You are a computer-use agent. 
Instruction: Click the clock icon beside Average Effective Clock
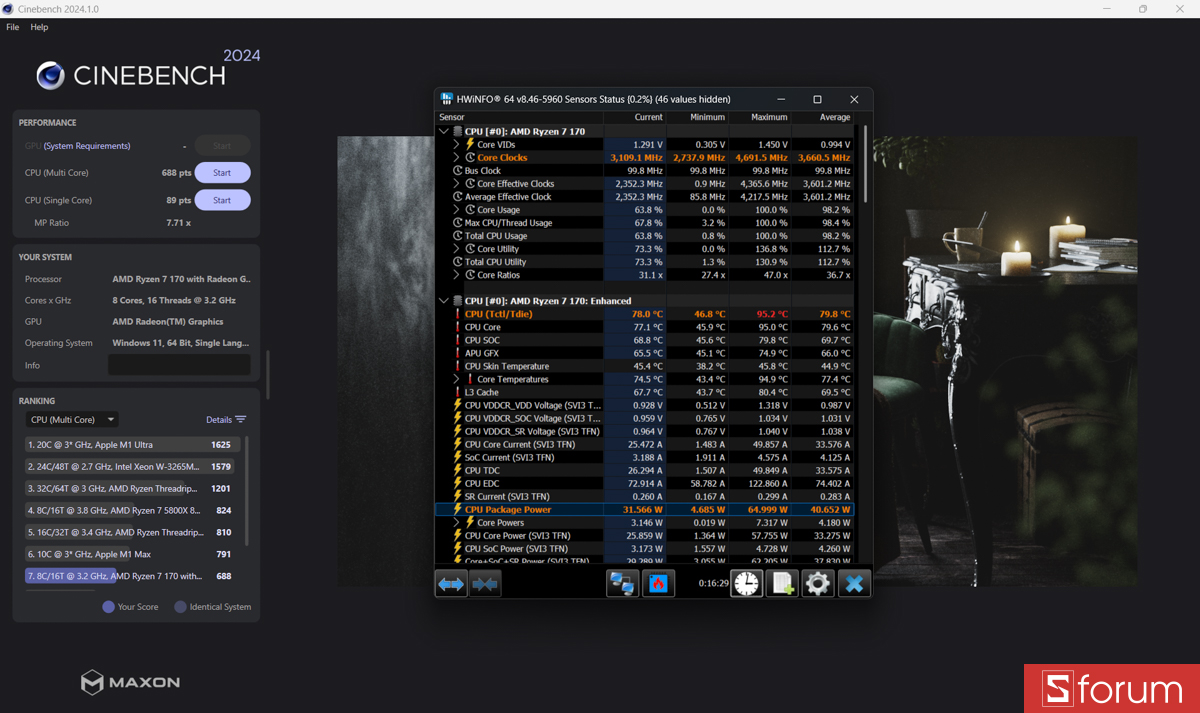458,197
